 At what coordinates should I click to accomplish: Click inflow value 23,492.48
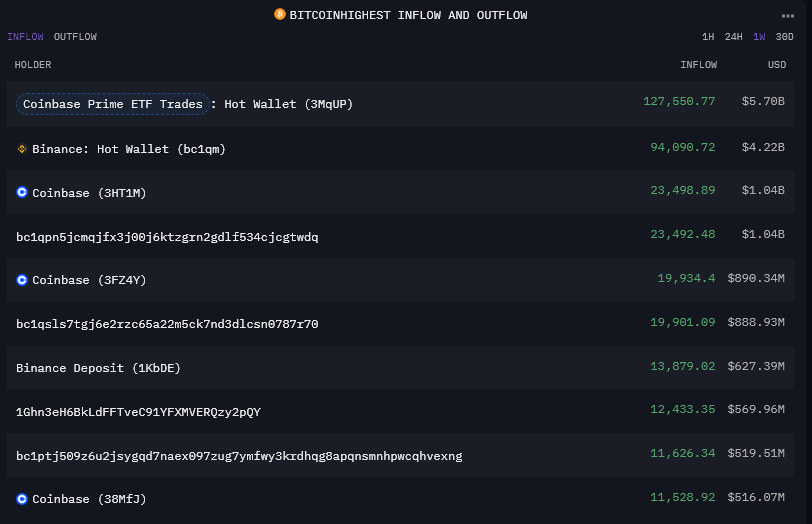tap(683, 235)
